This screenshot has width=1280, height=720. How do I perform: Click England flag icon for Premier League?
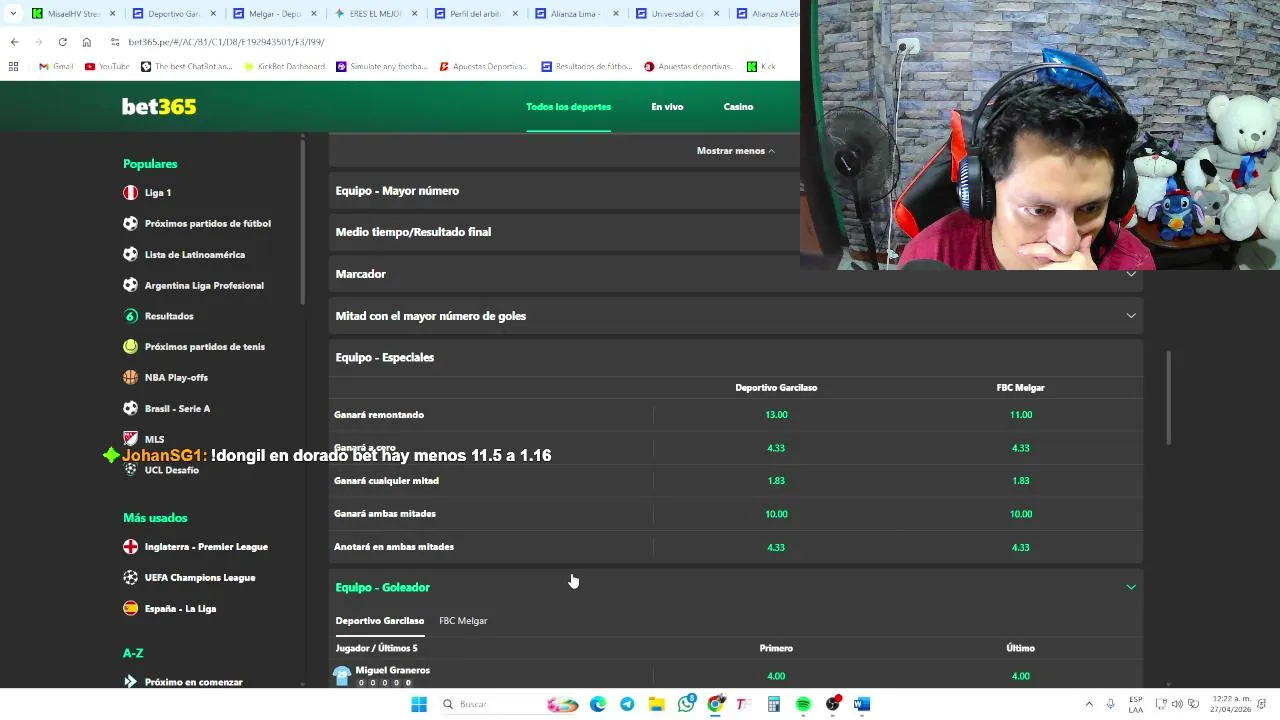point(130,546)
